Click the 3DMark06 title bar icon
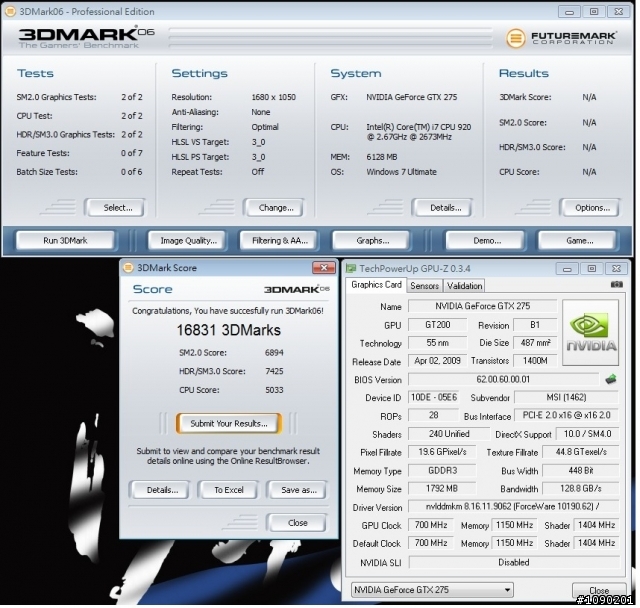Viewport: 640px width, 608px height. (11, 11)
